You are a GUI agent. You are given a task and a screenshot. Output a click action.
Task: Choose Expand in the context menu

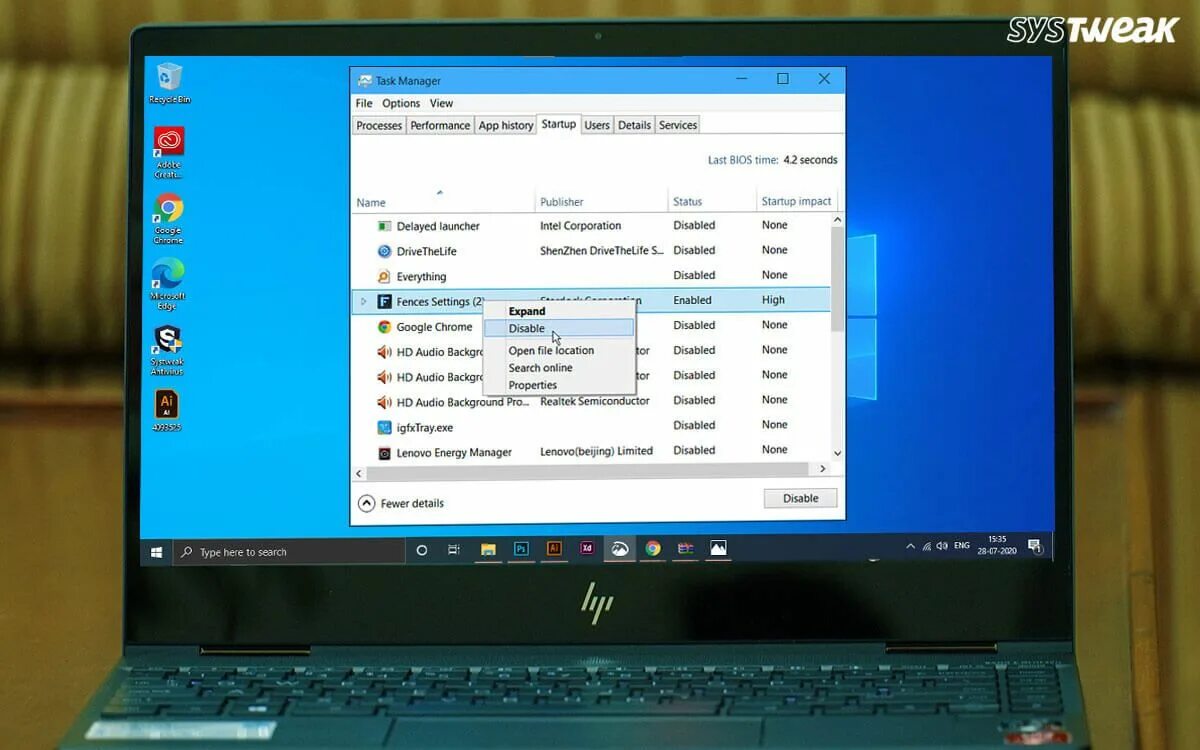click(558, 311)
